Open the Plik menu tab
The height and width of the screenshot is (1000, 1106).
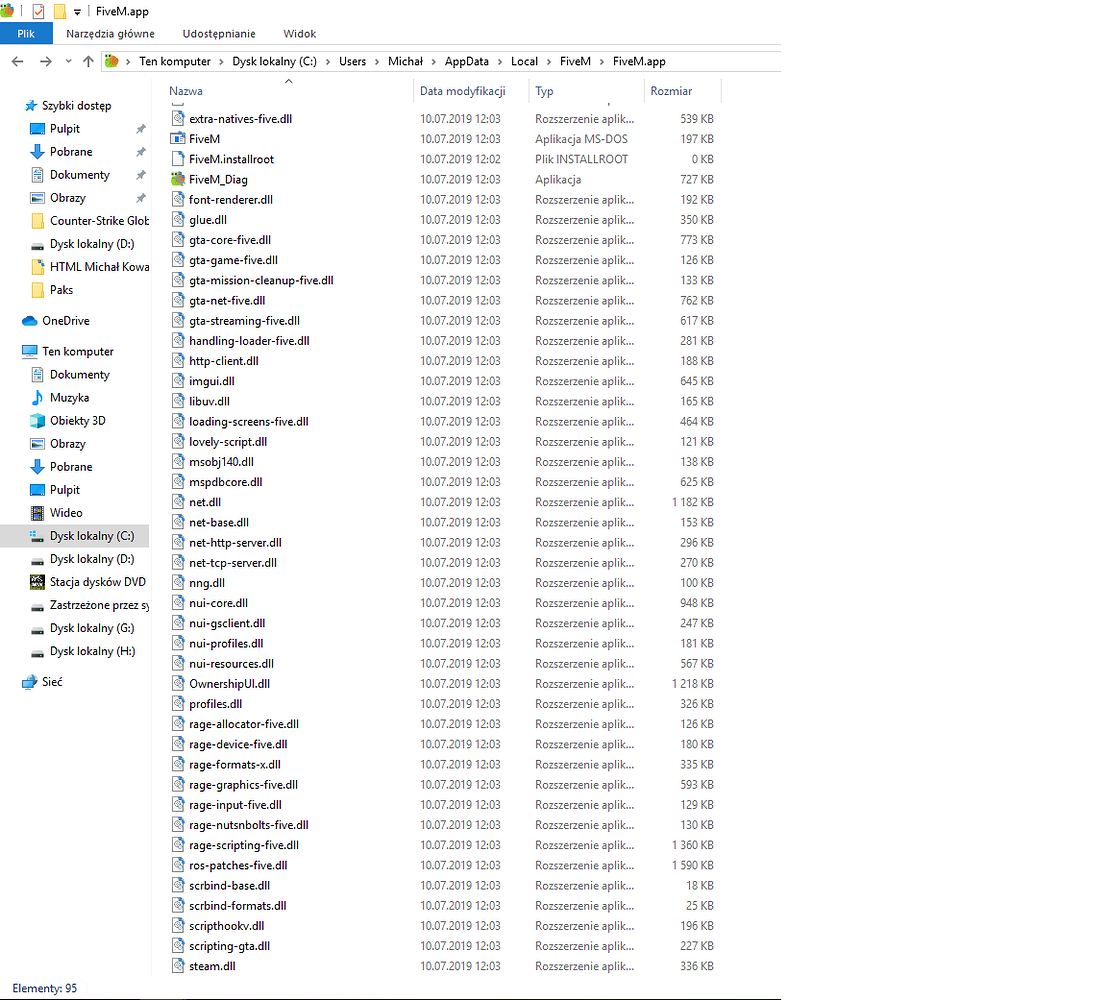click(26, 34)
